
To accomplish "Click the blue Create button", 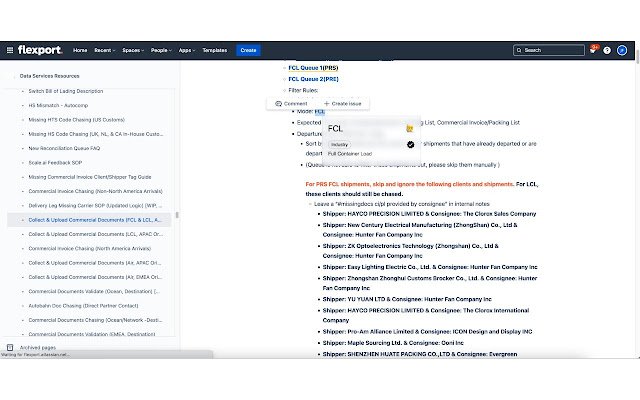I will 248,50.
